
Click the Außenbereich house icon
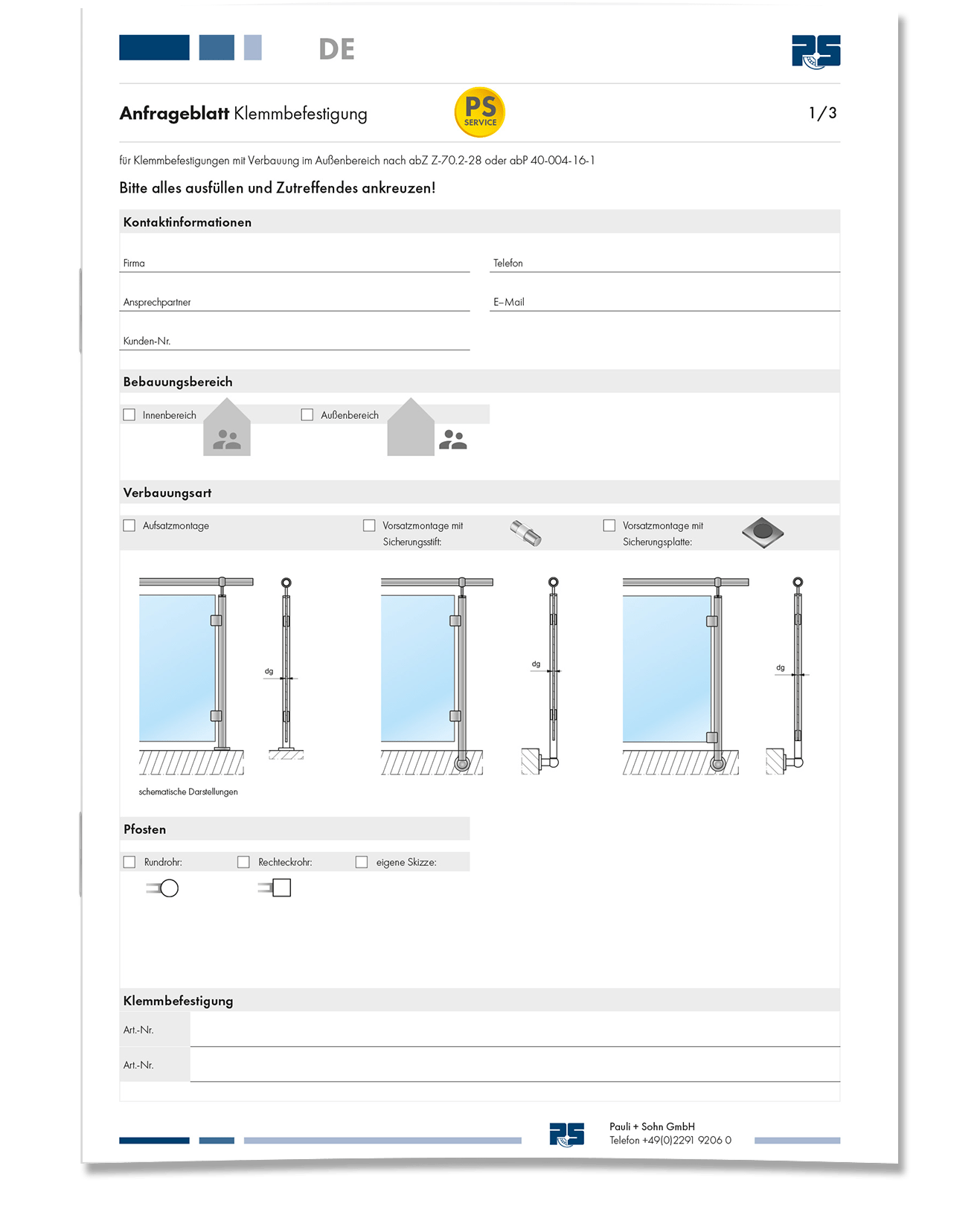pyautogui.click(x=411, y=428)
